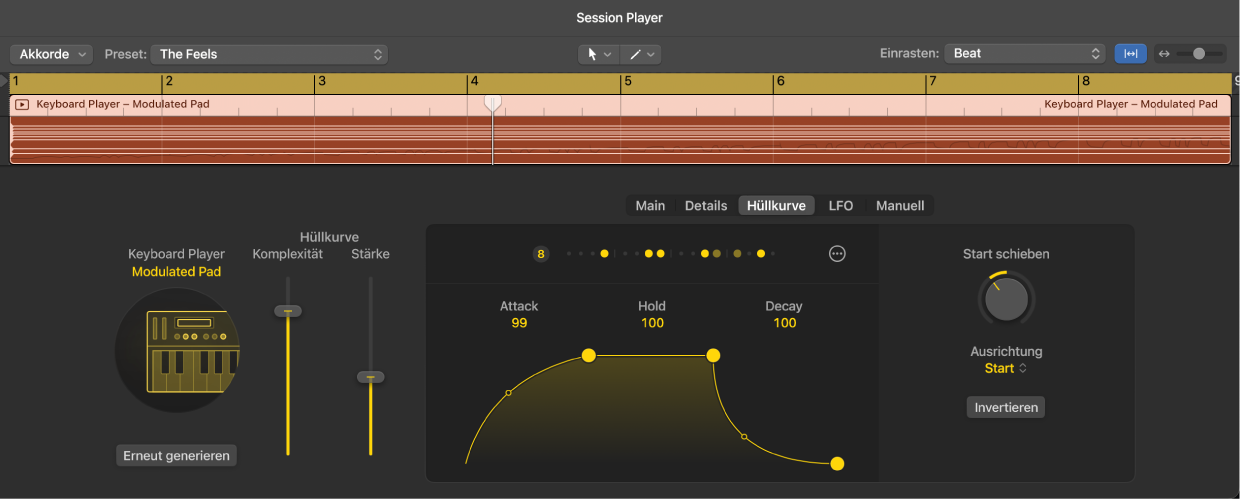Click the region play icon on Keyboard Player

22,104
